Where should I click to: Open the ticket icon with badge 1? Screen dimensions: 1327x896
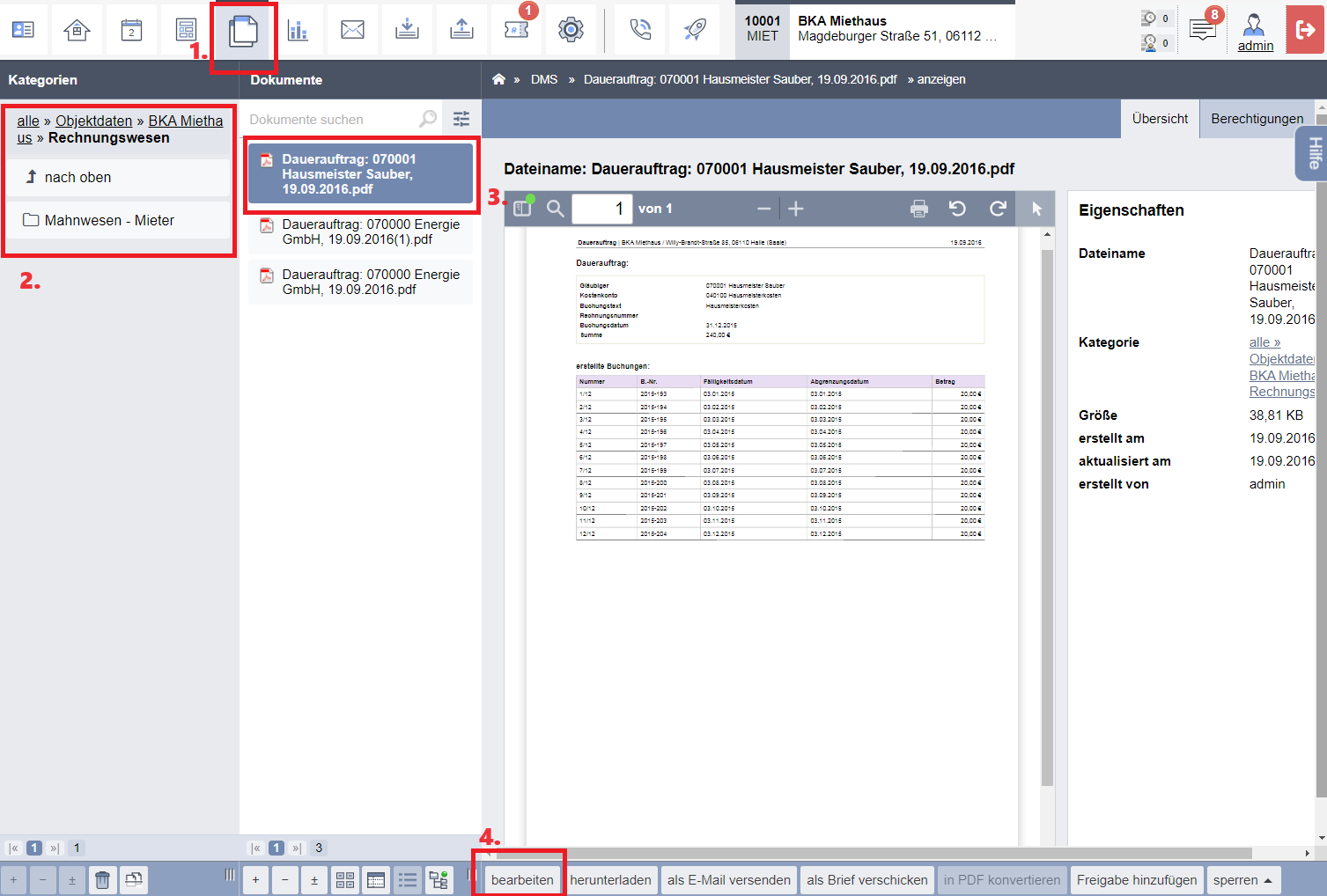point(516,30)
